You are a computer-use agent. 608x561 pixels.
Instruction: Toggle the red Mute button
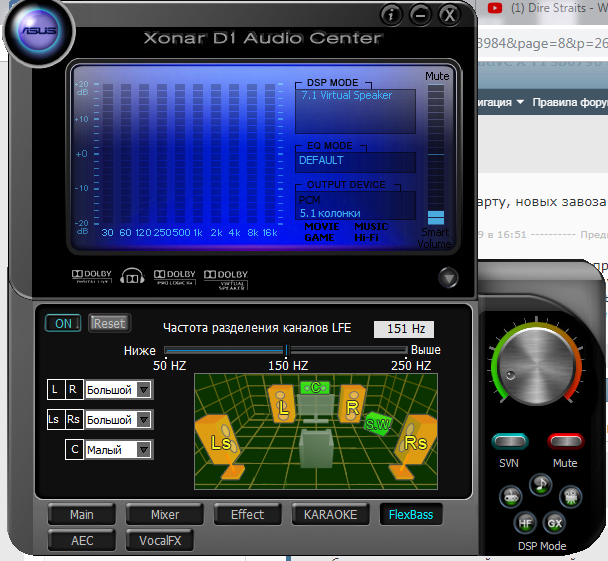coord(565,441)
